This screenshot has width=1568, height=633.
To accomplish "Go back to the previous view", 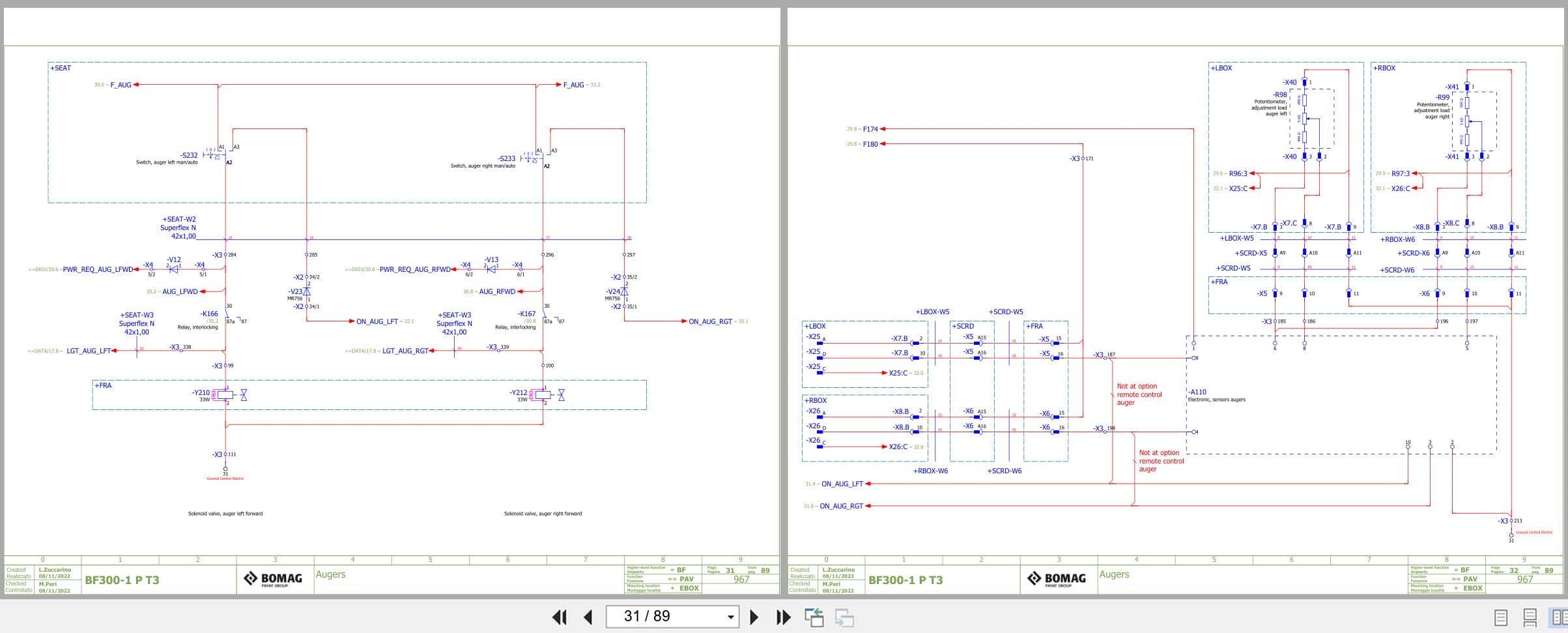I will click(x=814, y=617).
